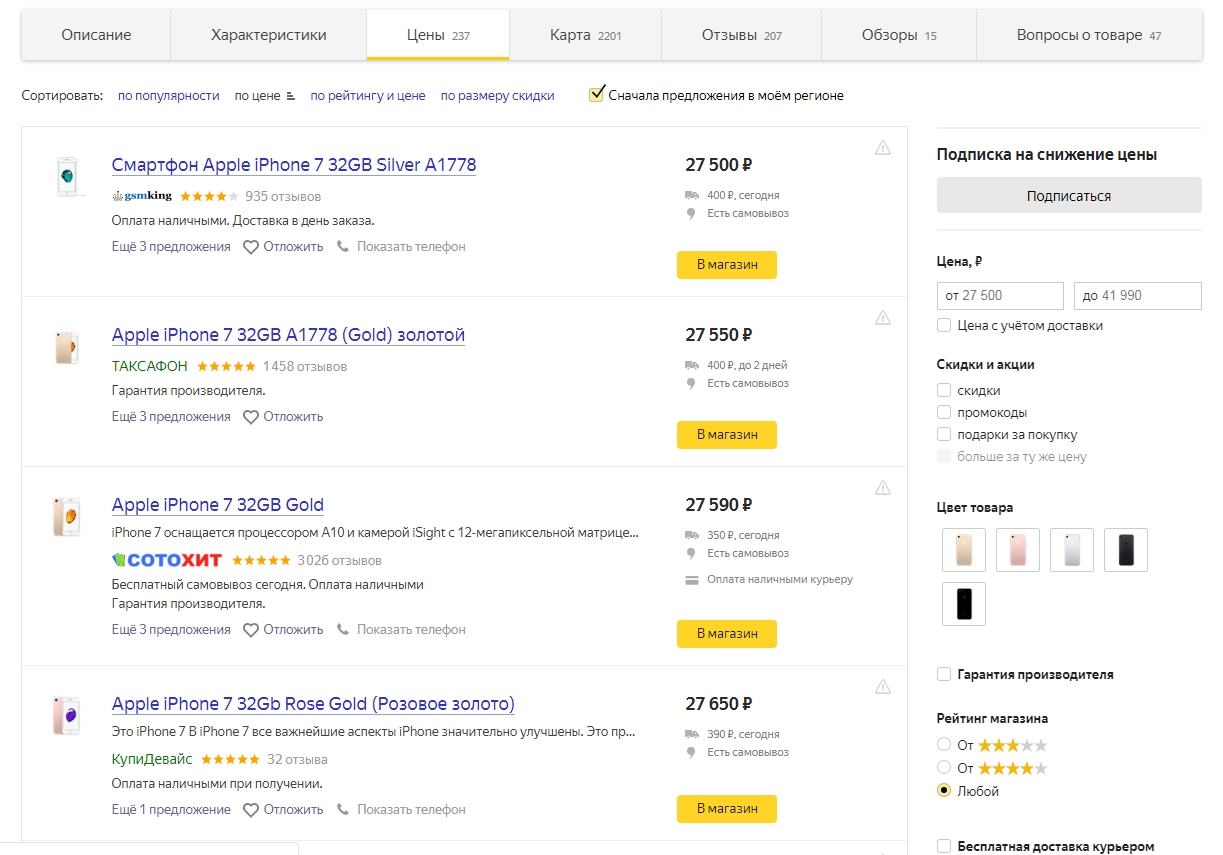Enable Цена с учётом доставки checkbox
Image resolution: width=1223 pixels, height=855 pixels.
944,325
